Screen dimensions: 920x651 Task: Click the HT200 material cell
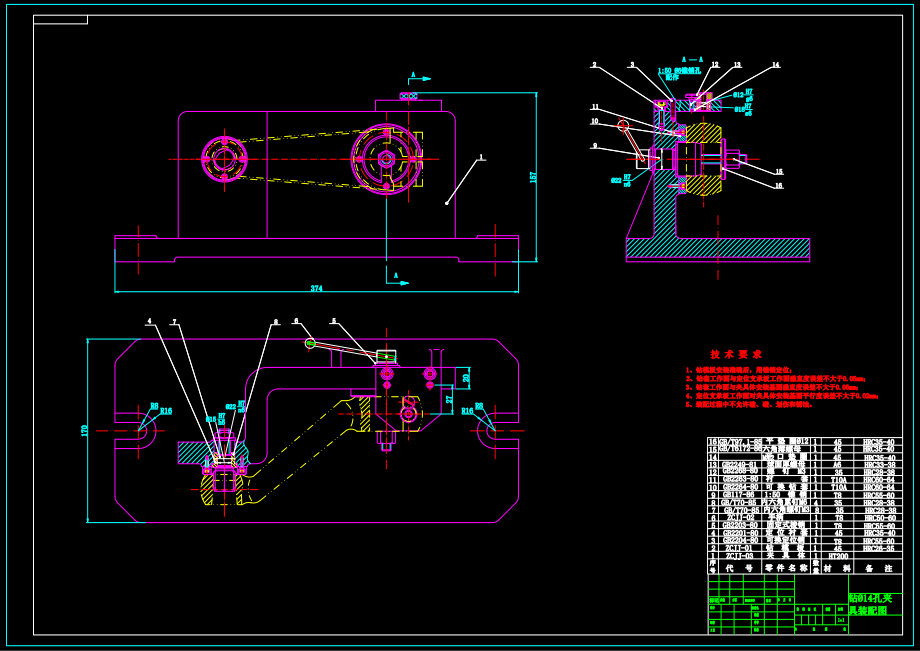838,556
